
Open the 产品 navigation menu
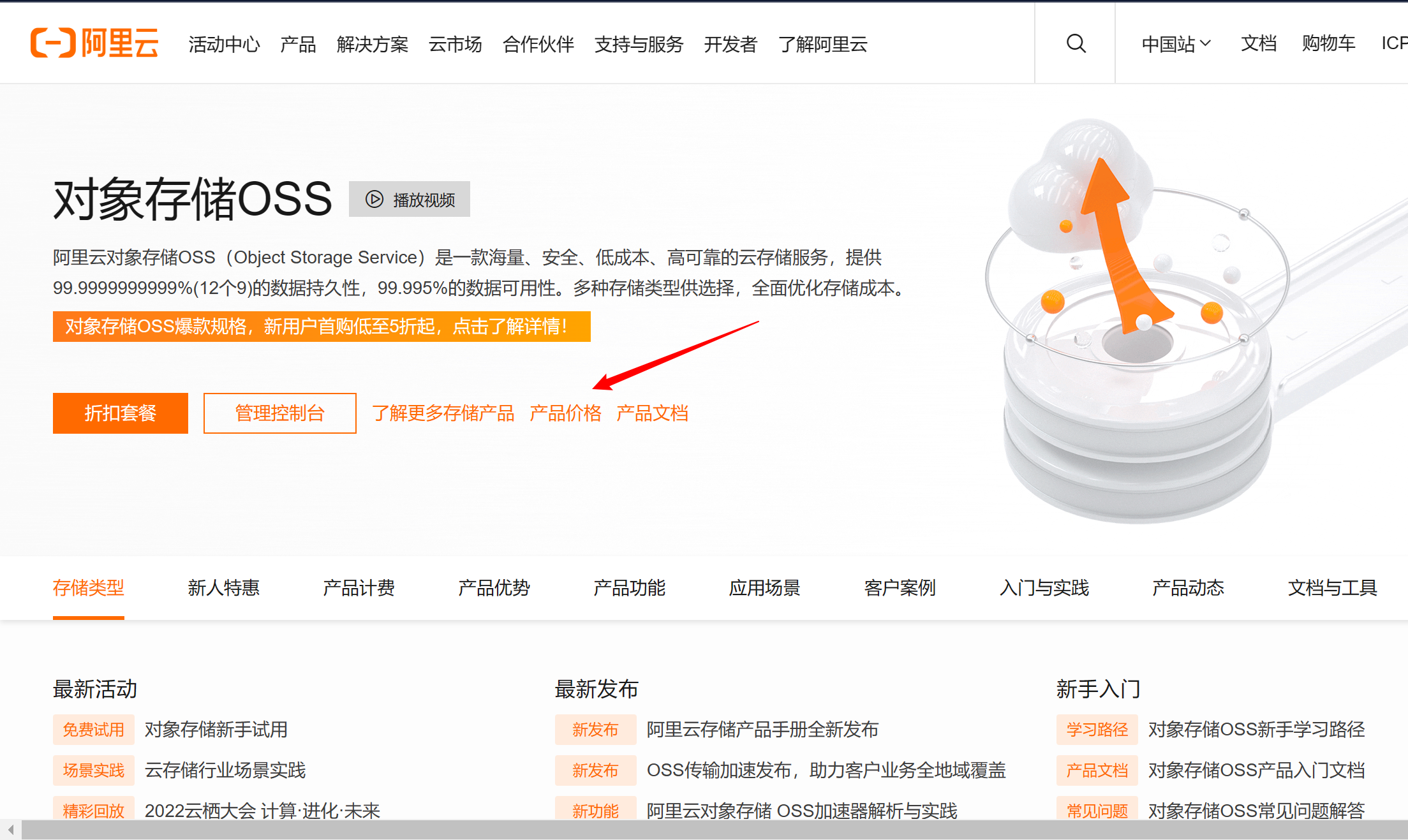pyautogui.click(x=298, y=45)
